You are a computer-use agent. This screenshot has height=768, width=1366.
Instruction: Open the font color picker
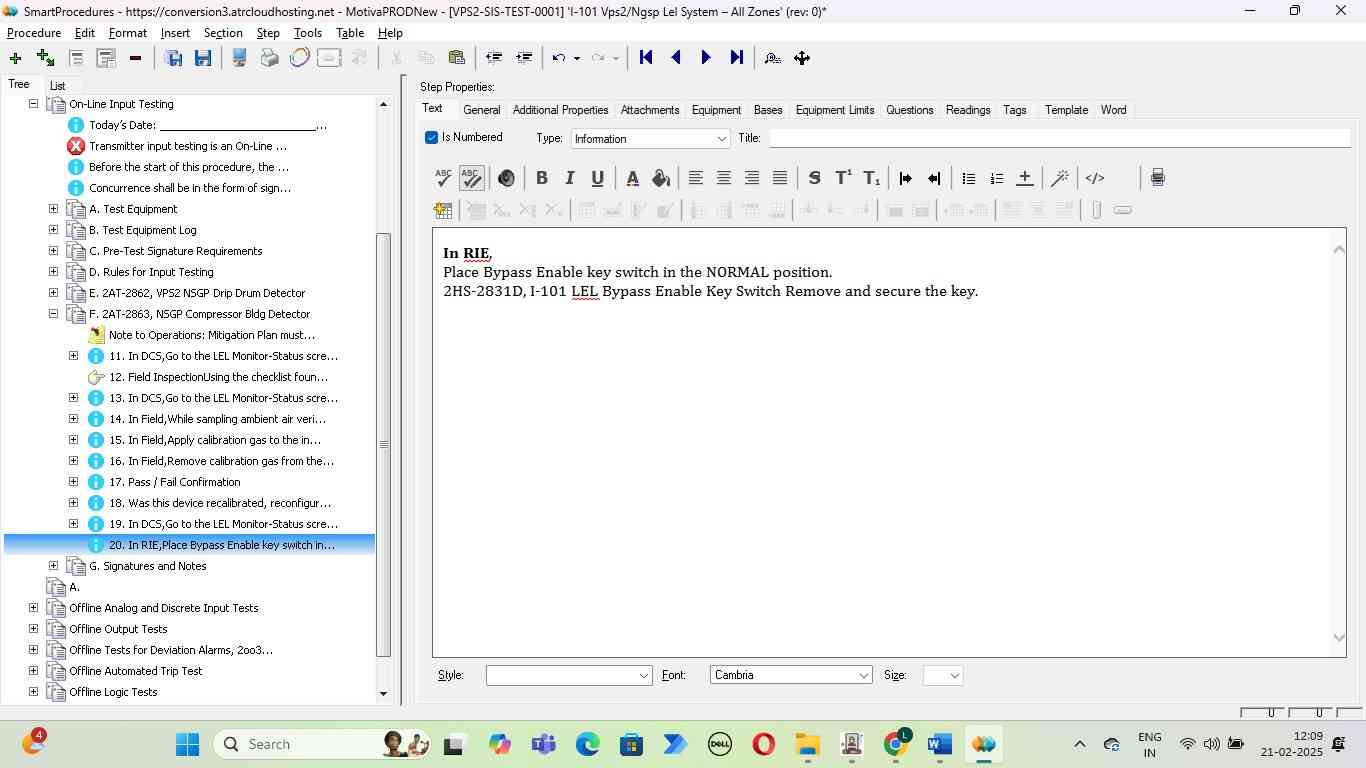(x=632, y=178)
